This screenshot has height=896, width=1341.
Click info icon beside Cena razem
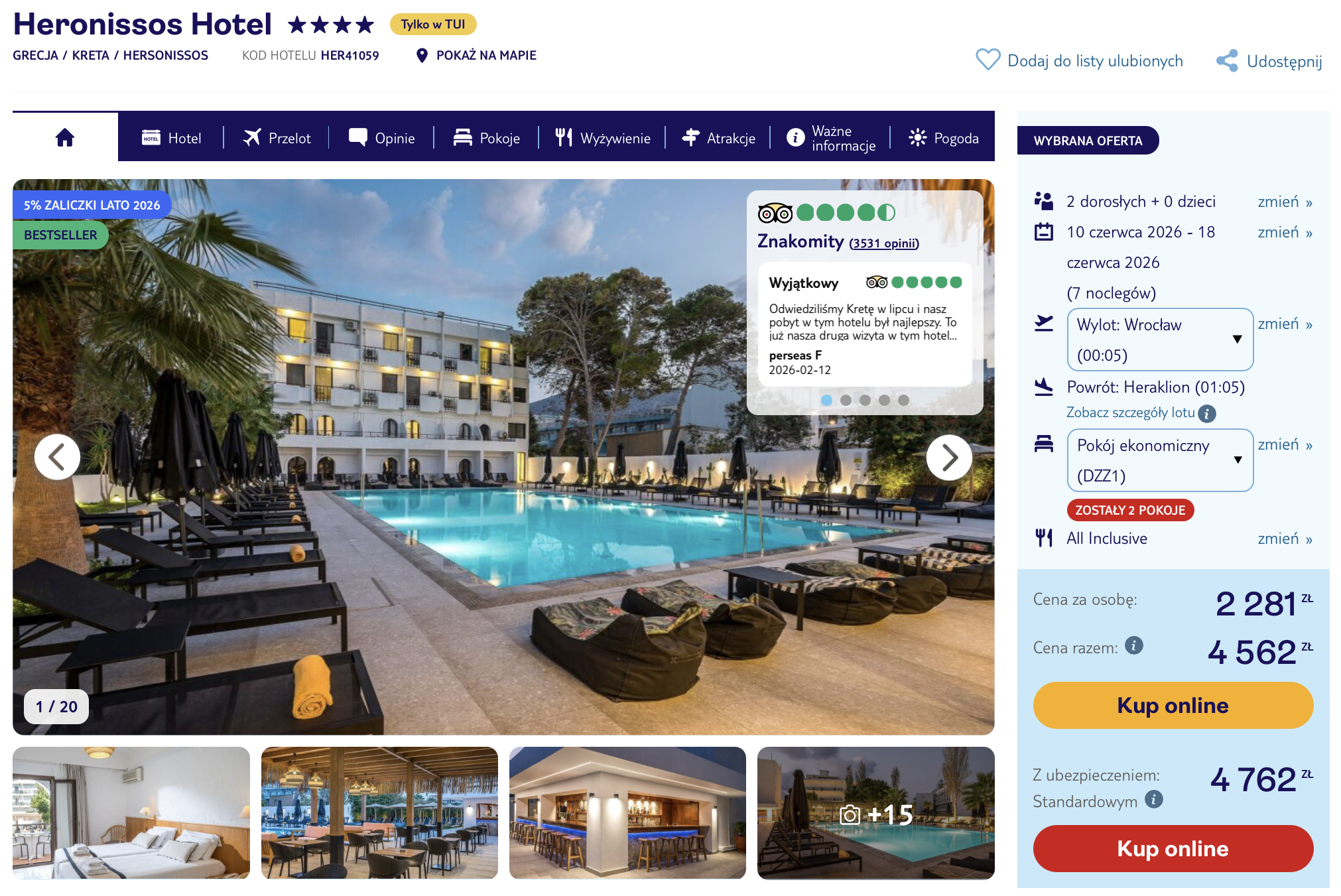1134,645
